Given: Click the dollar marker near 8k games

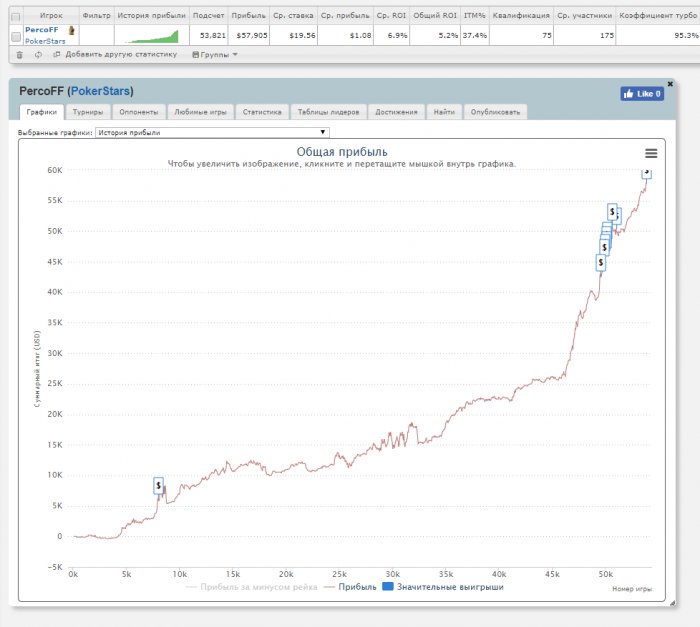Looking at the screenshot, I should pos(158,485).
